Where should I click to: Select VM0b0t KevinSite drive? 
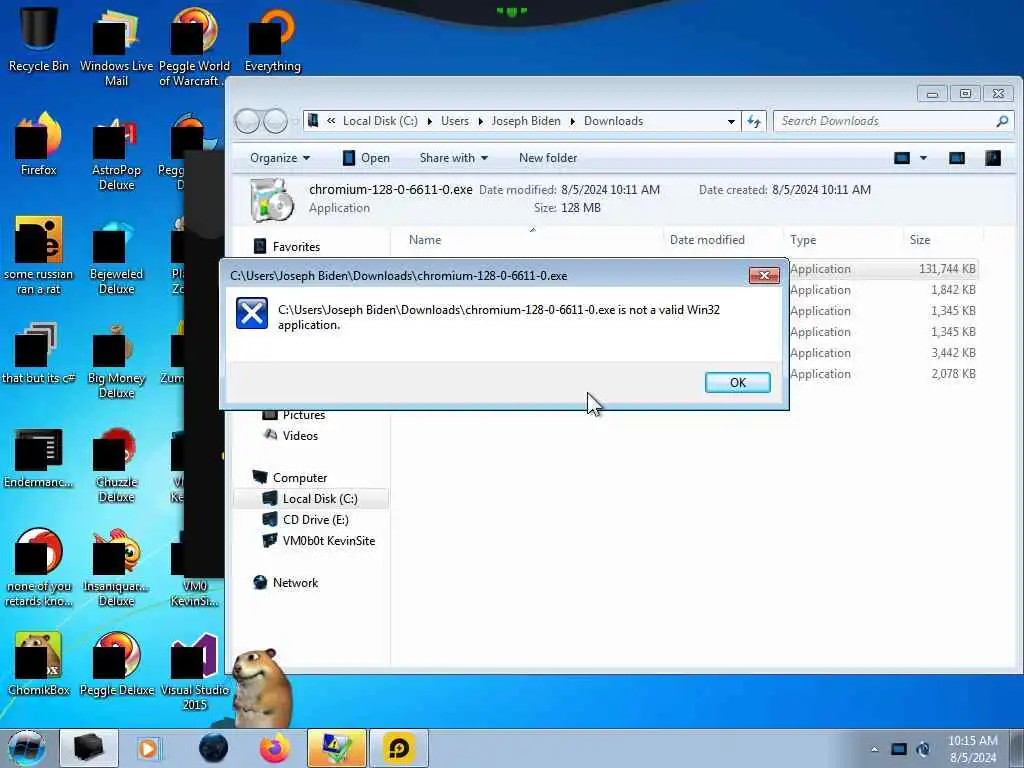click(x=328, y=541)
